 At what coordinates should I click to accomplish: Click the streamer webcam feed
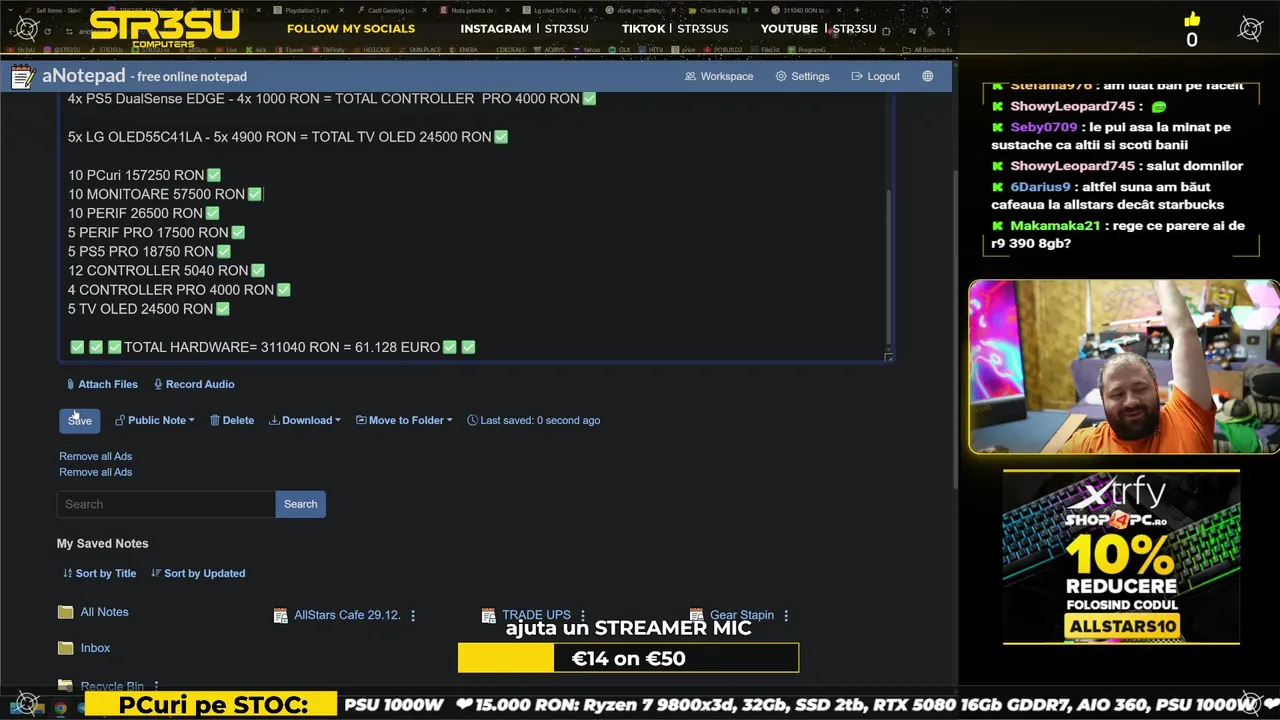[x=1123, y=367]
